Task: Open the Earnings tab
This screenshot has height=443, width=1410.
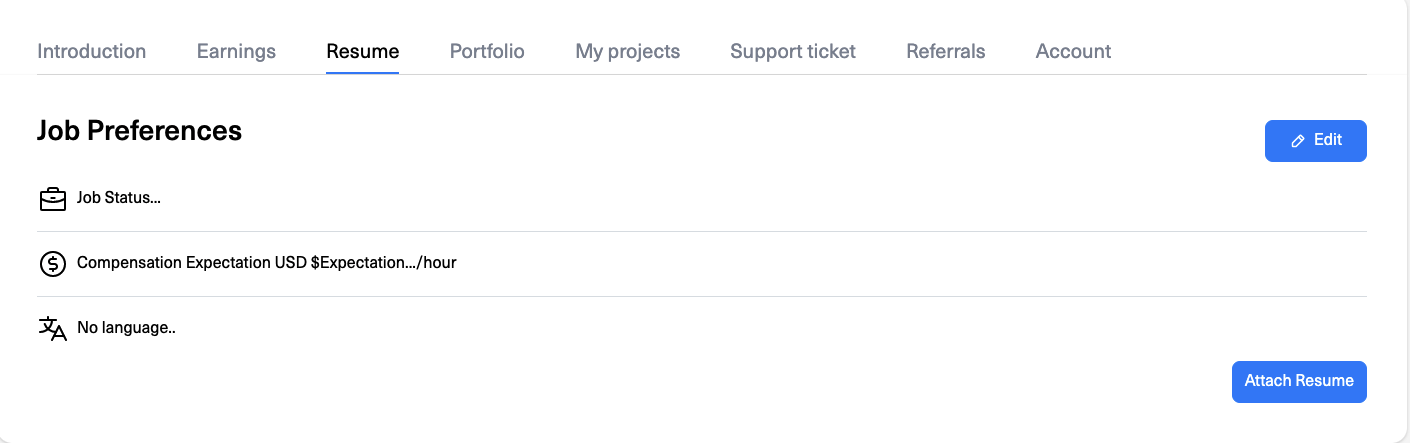Action: [236, 51]
